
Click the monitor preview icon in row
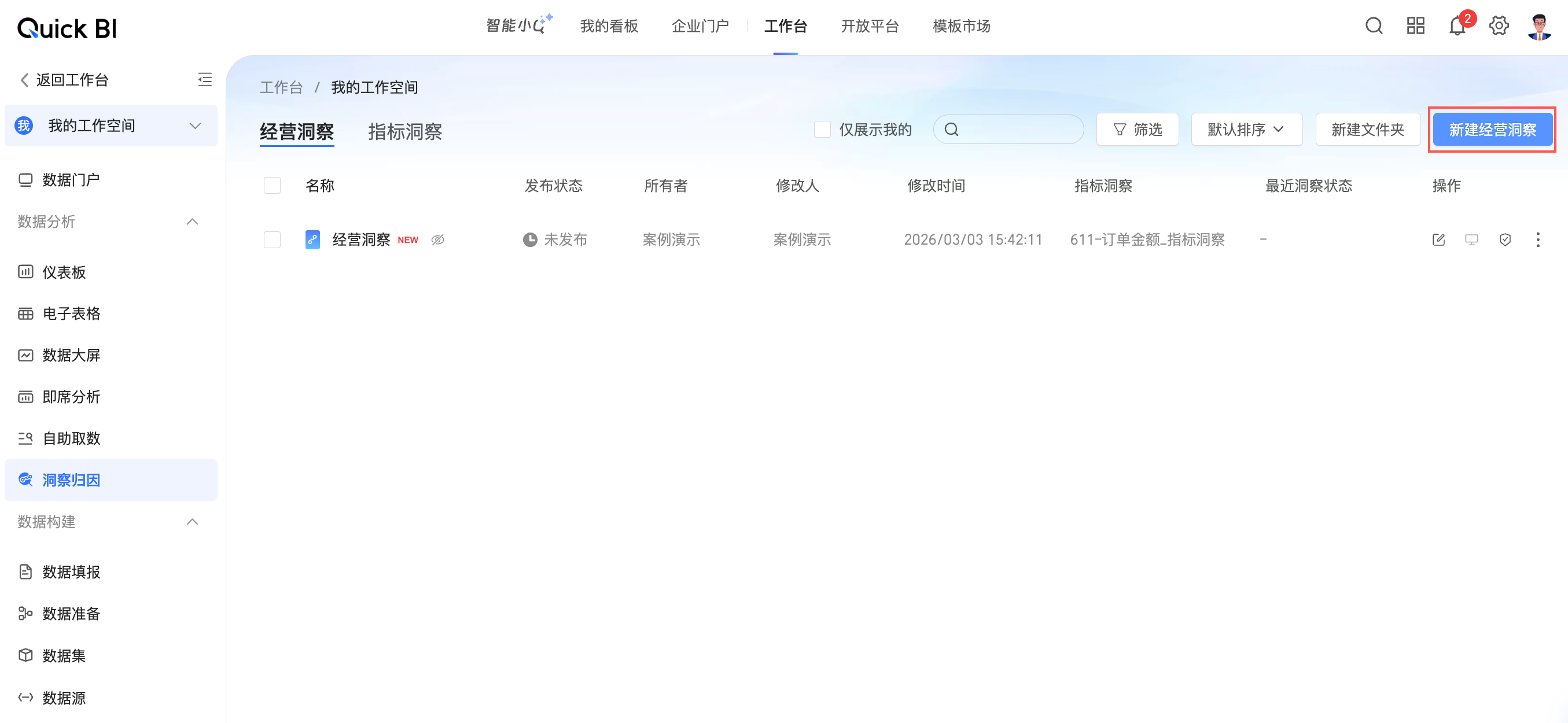[x=1471, y=240]
